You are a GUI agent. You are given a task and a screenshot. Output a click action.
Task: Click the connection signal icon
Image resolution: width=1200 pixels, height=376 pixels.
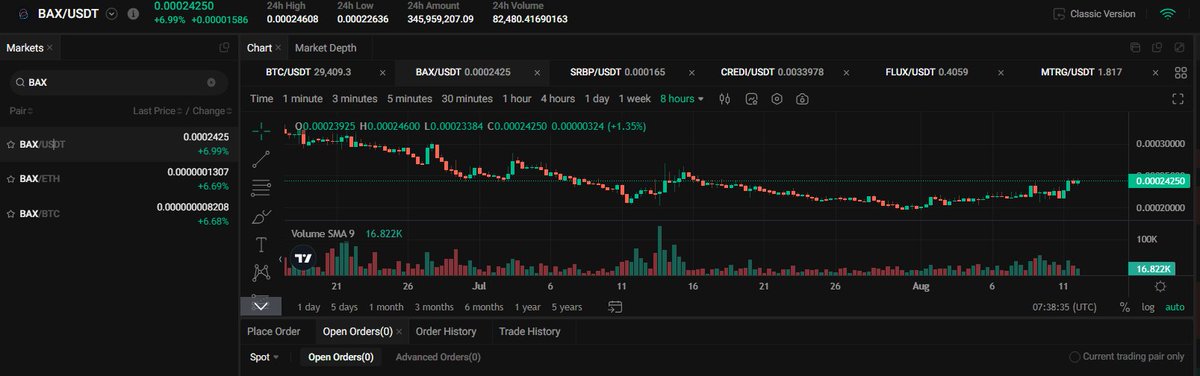[1167, 14]
